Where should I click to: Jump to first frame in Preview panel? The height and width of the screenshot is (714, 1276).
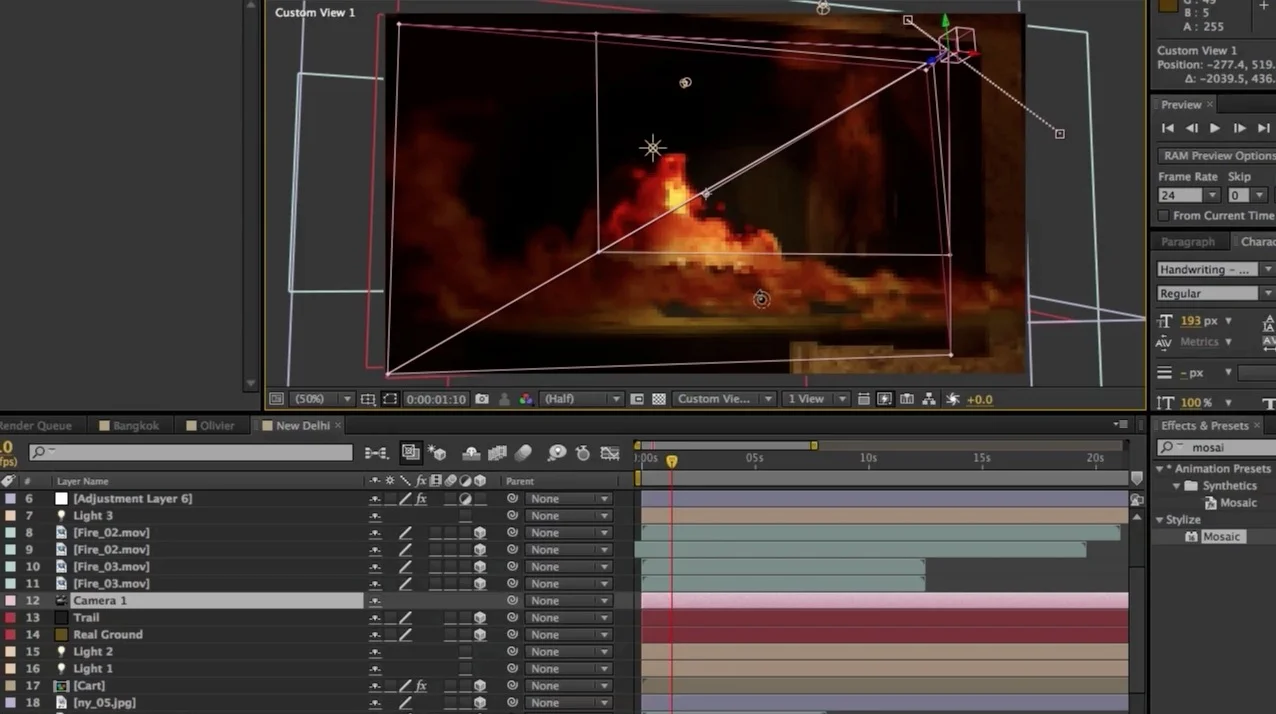point(1167,128)
